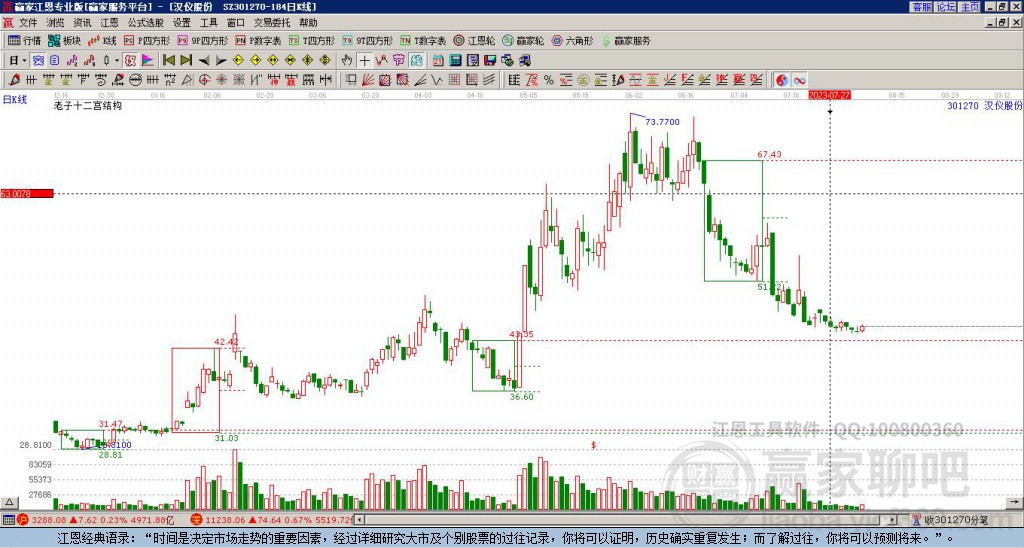Open the 江恩 menu
The height and width of the screenshot is (548, 1024).
[x=109, y=23]
